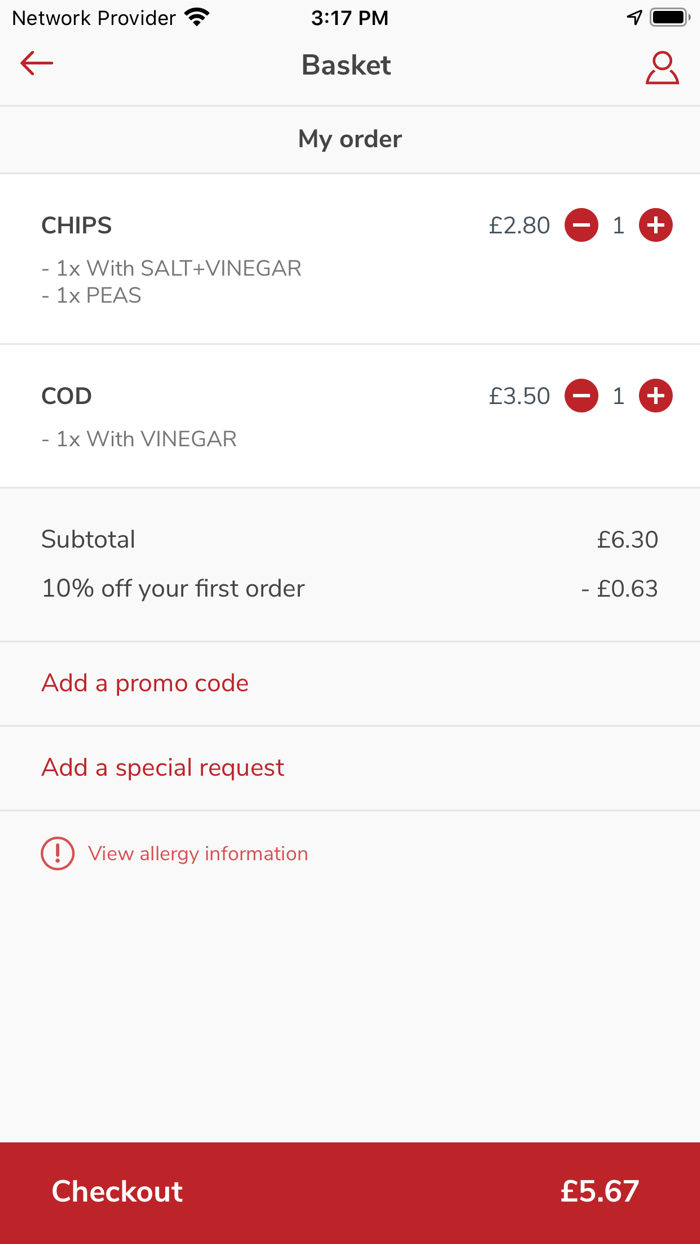The image size is (700, 1244).
Task: Add one more COD with plus icon
Action: click(656, 397)
